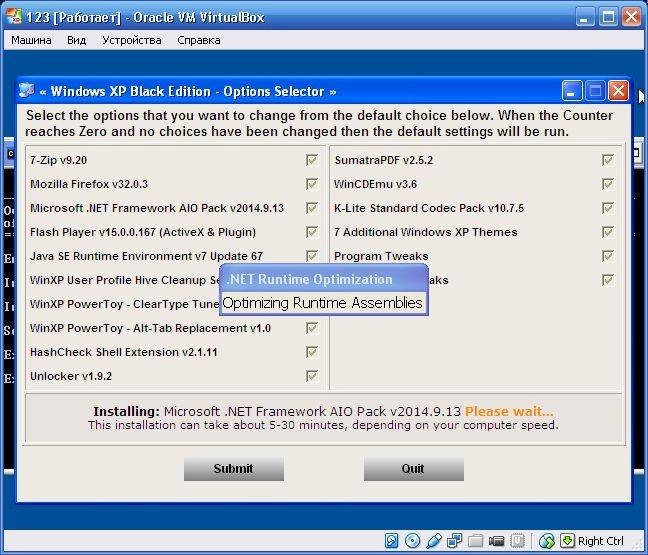Click the Right Ctrl host key label
The image size is (648, 555).
pyautogui.click(x=601, y=541)
